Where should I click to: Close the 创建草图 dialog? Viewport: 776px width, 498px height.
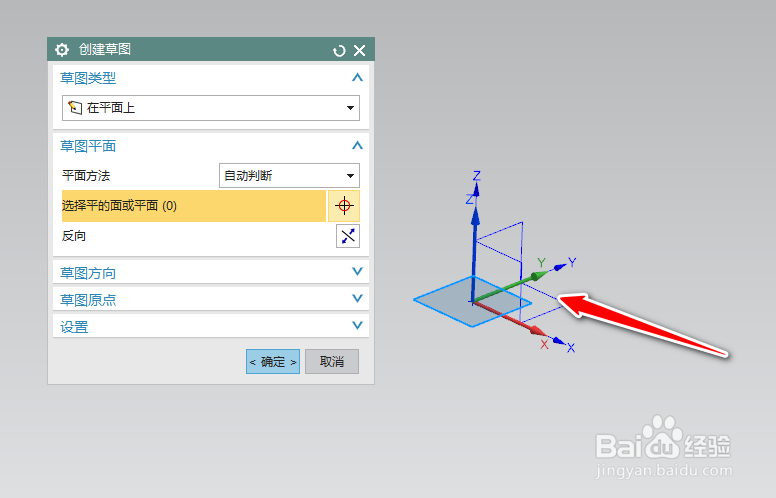[x=360, y=50]
